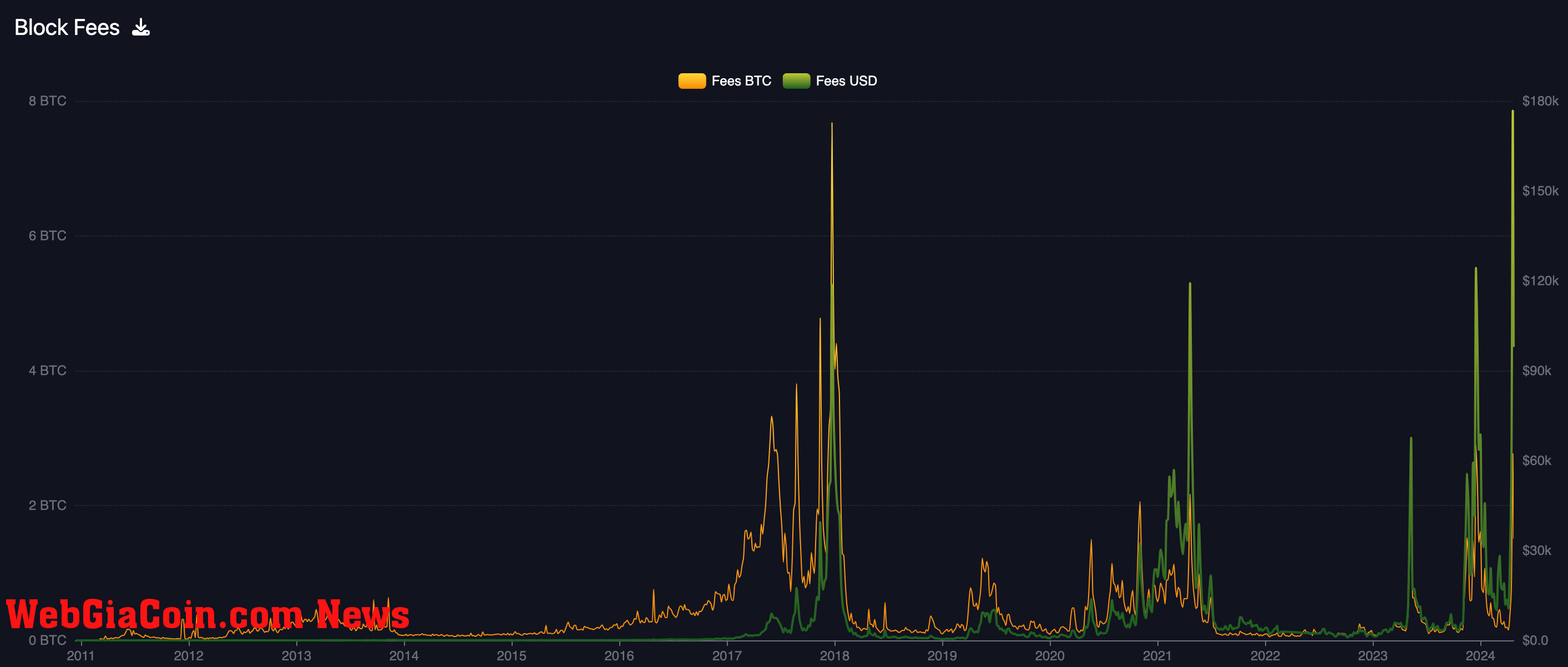Click the orange Fees BTC color swatch
The image size is (1568, 667).
click(x=692, y=81)
